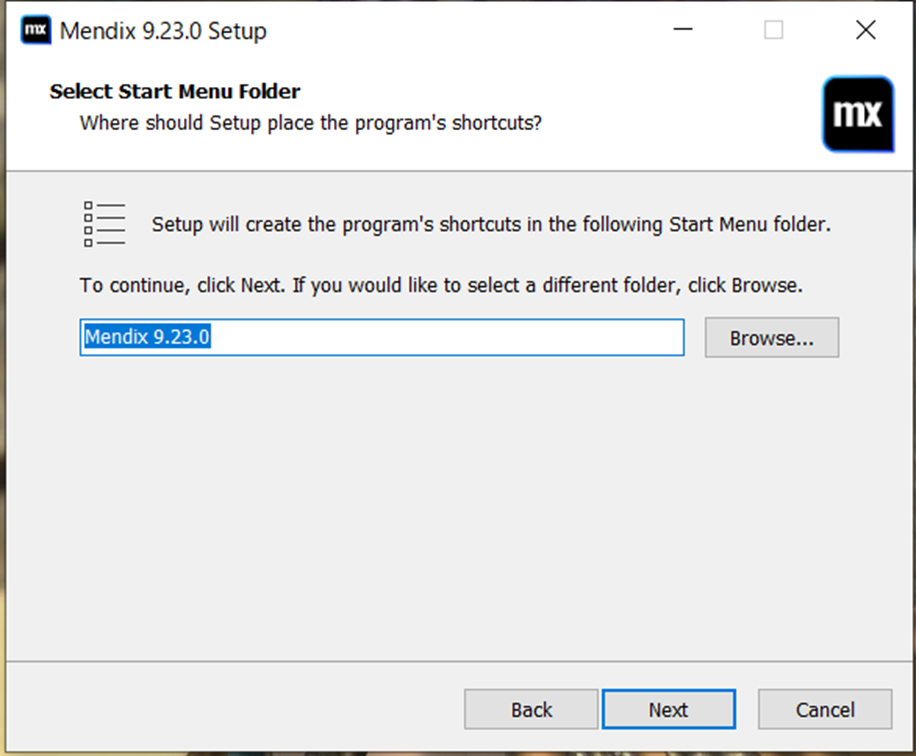
Task: Click the Mendix mx icon in the title bar
Action: 34,30
